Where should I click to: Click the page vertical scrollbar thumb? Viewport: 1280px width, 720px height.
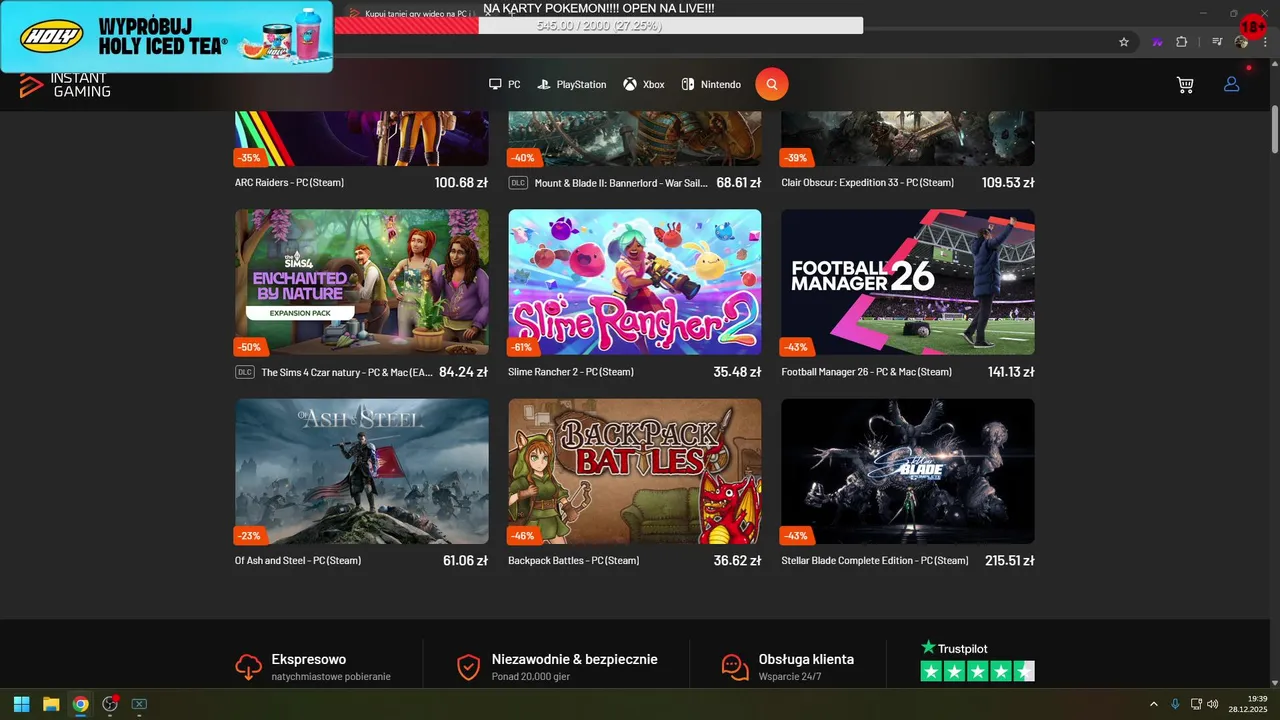pos(1274,128)
